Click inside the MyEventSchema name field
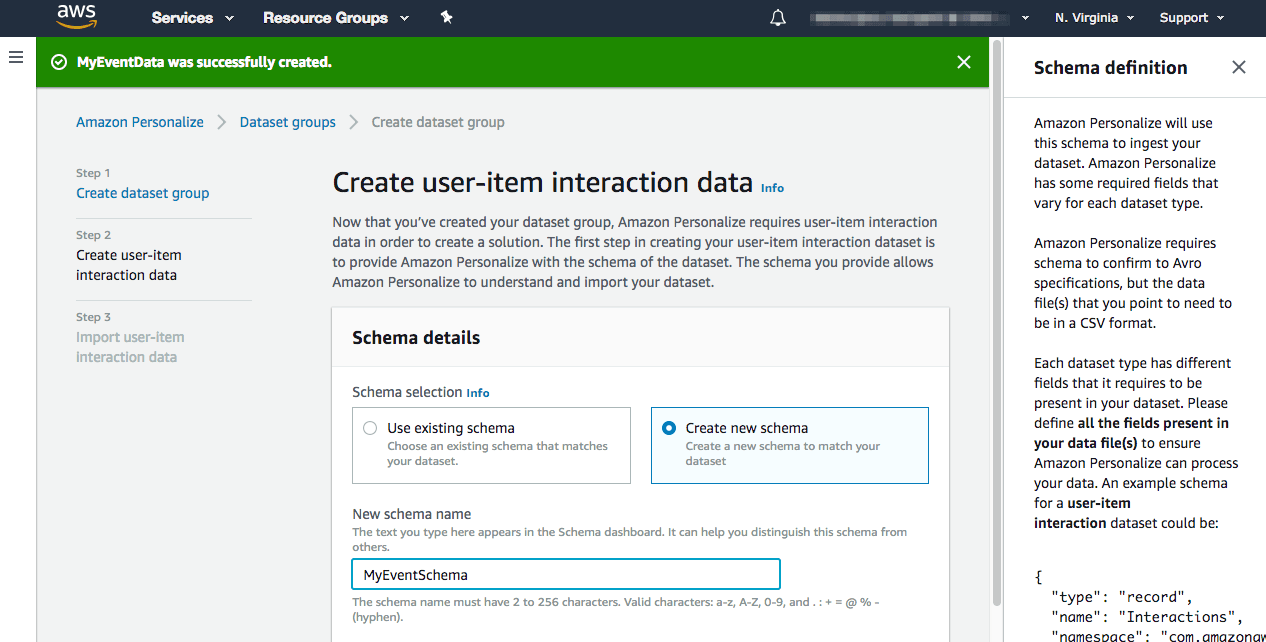 565,574
